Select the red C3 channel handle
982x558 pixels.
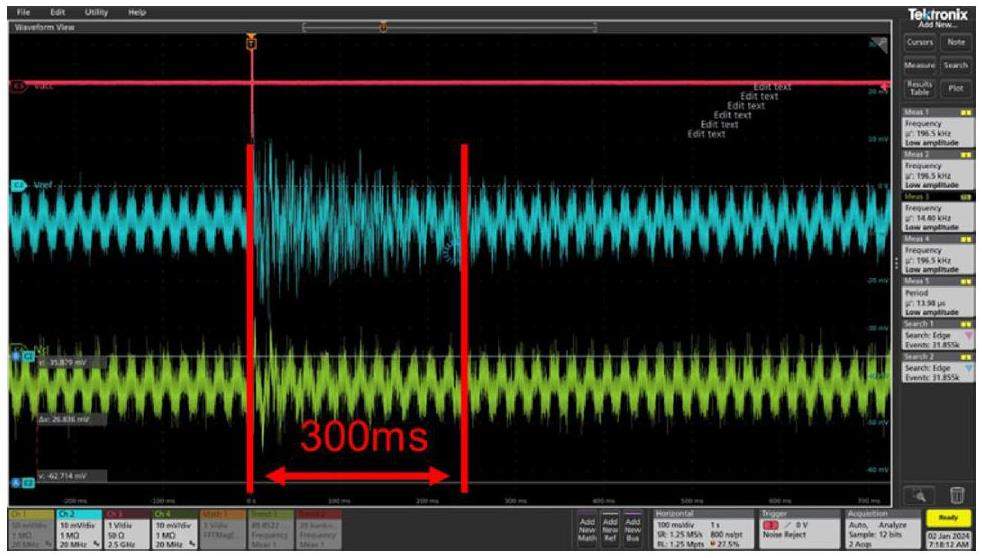tap(17, 87)
